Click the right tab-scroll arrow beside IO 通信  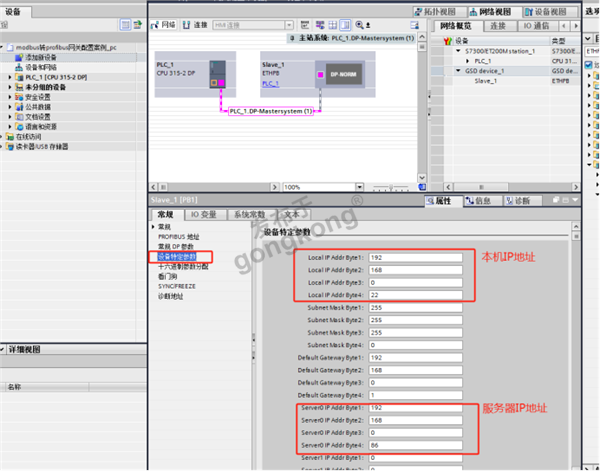[x=575, y=26]
